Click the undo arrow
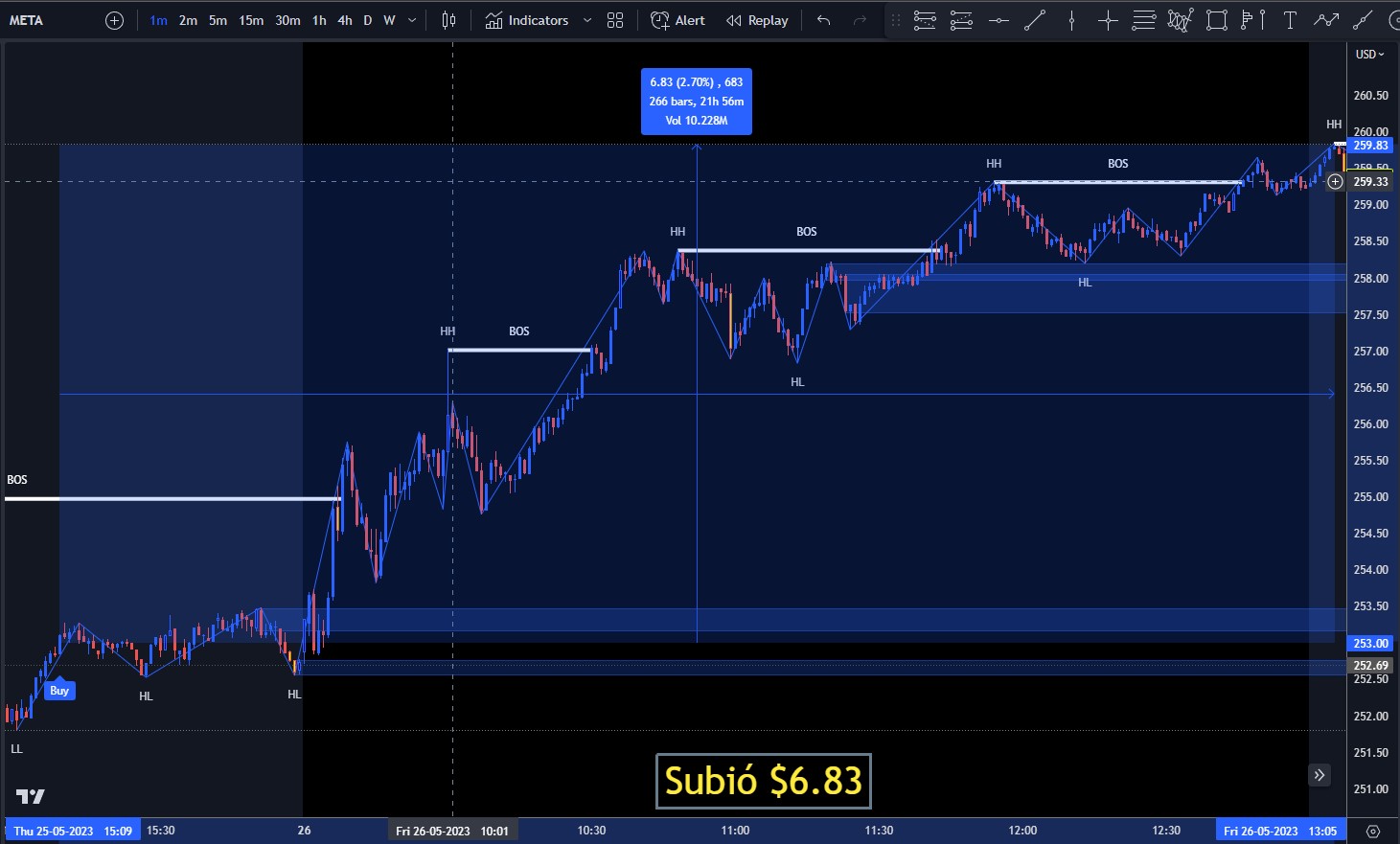 click(823, 20)
